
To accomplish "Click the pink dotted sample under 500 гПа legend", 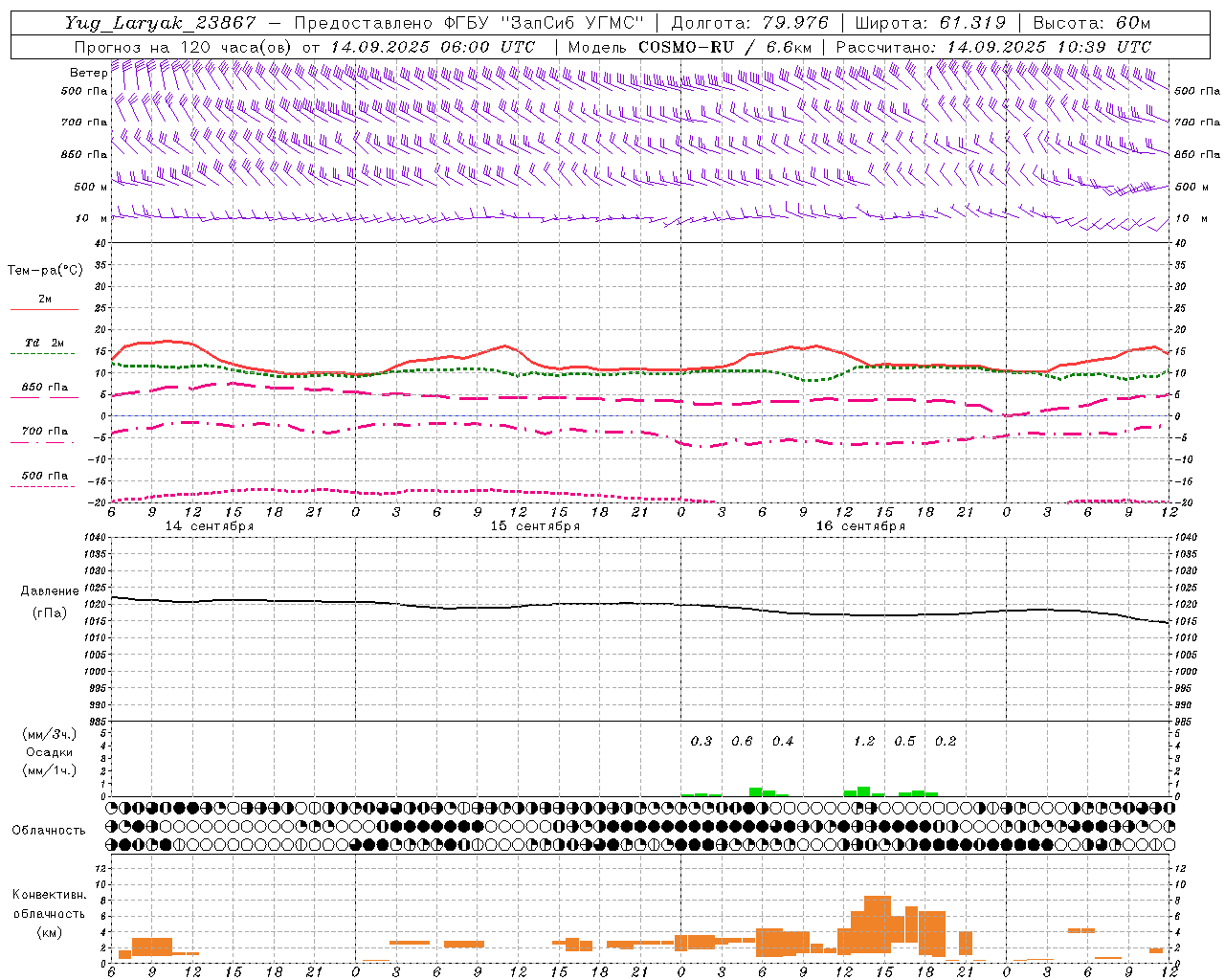I will coord(42,486).
